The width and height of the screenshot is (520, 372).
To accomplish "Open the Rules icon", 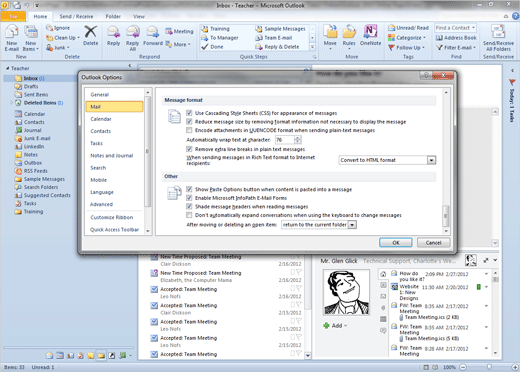I will (349, 32).
